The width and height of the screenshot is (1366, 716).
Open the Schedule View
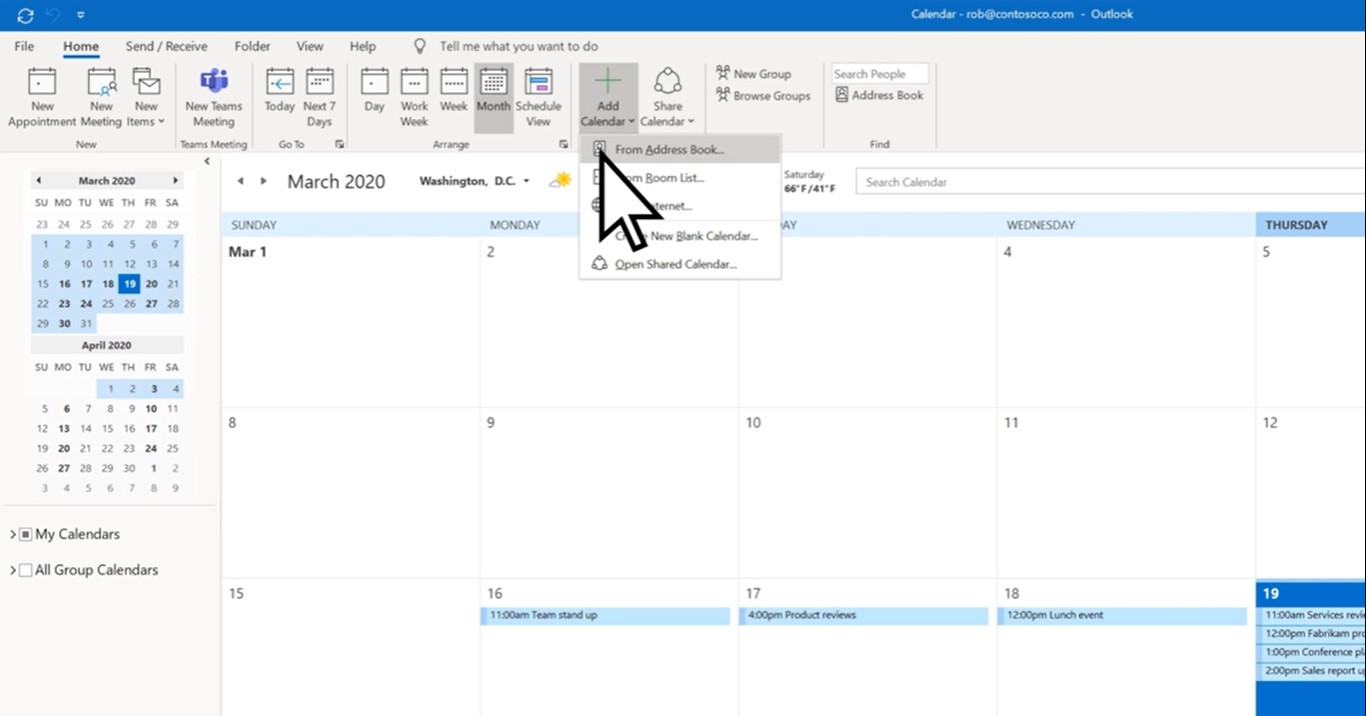point(539,95)
